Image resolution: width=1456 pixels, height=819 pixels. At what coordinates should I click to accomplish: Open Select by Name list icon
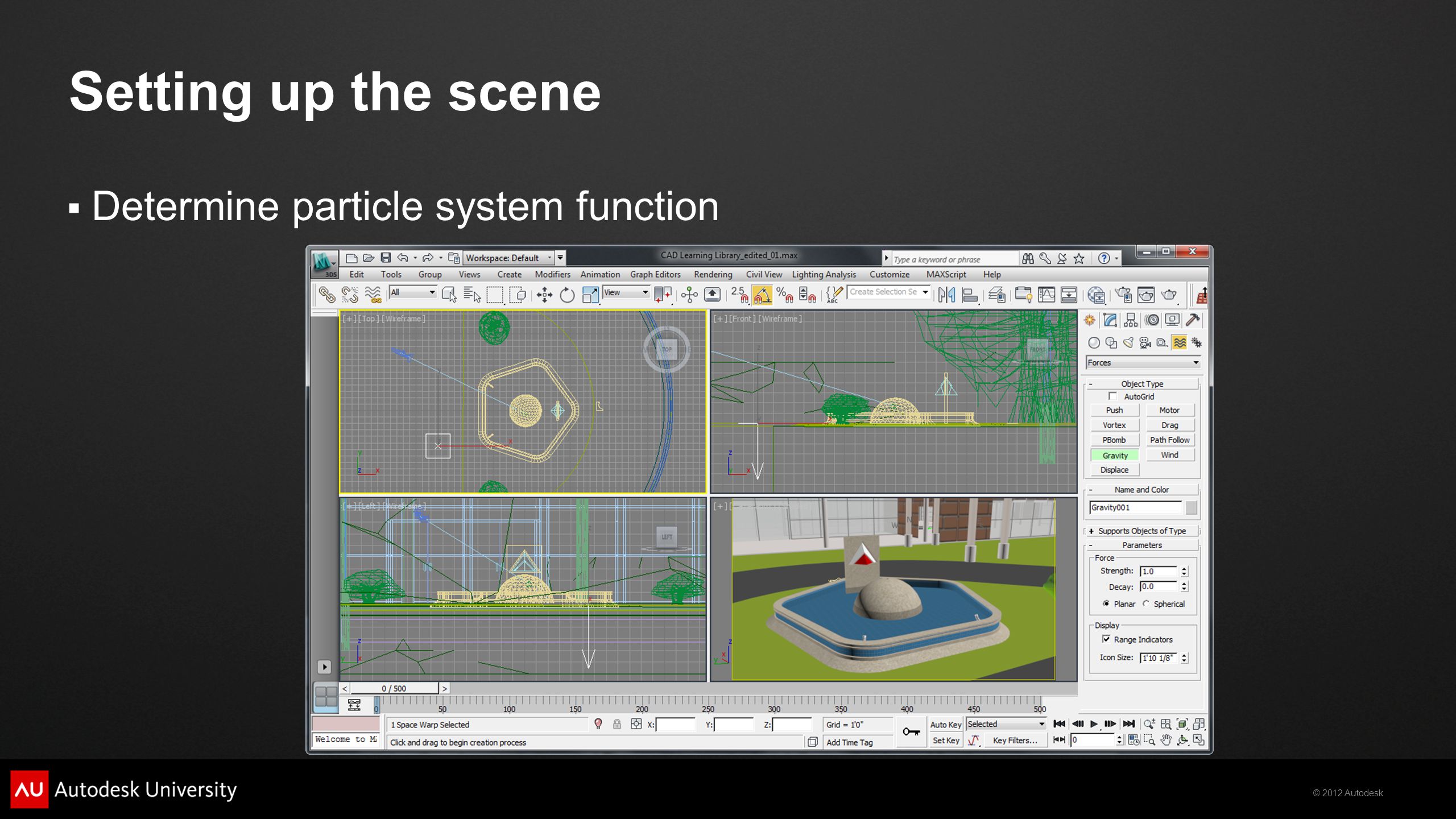(x=472, y=295)
